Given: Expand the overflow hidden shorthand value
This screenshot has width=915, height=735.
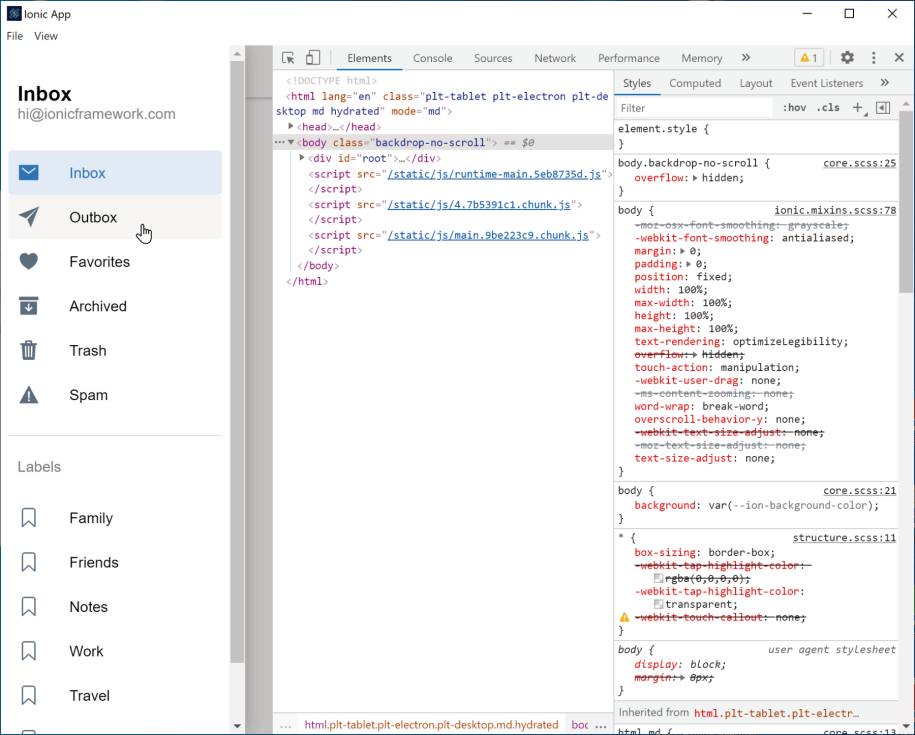Looking at the screenshot, I should pos(695,178).
